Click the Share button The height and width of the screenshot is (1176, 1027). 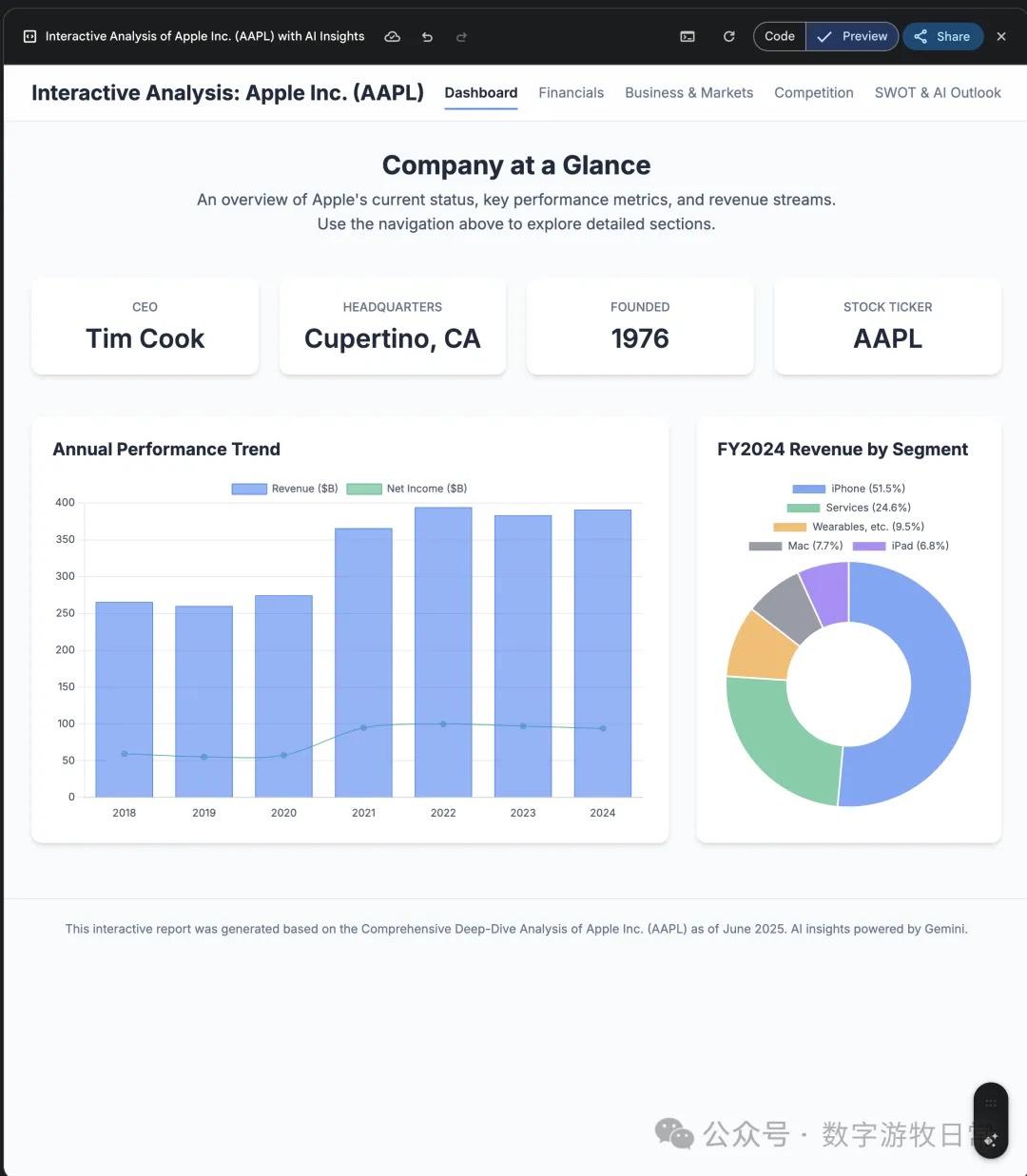[x=942, y=36]
